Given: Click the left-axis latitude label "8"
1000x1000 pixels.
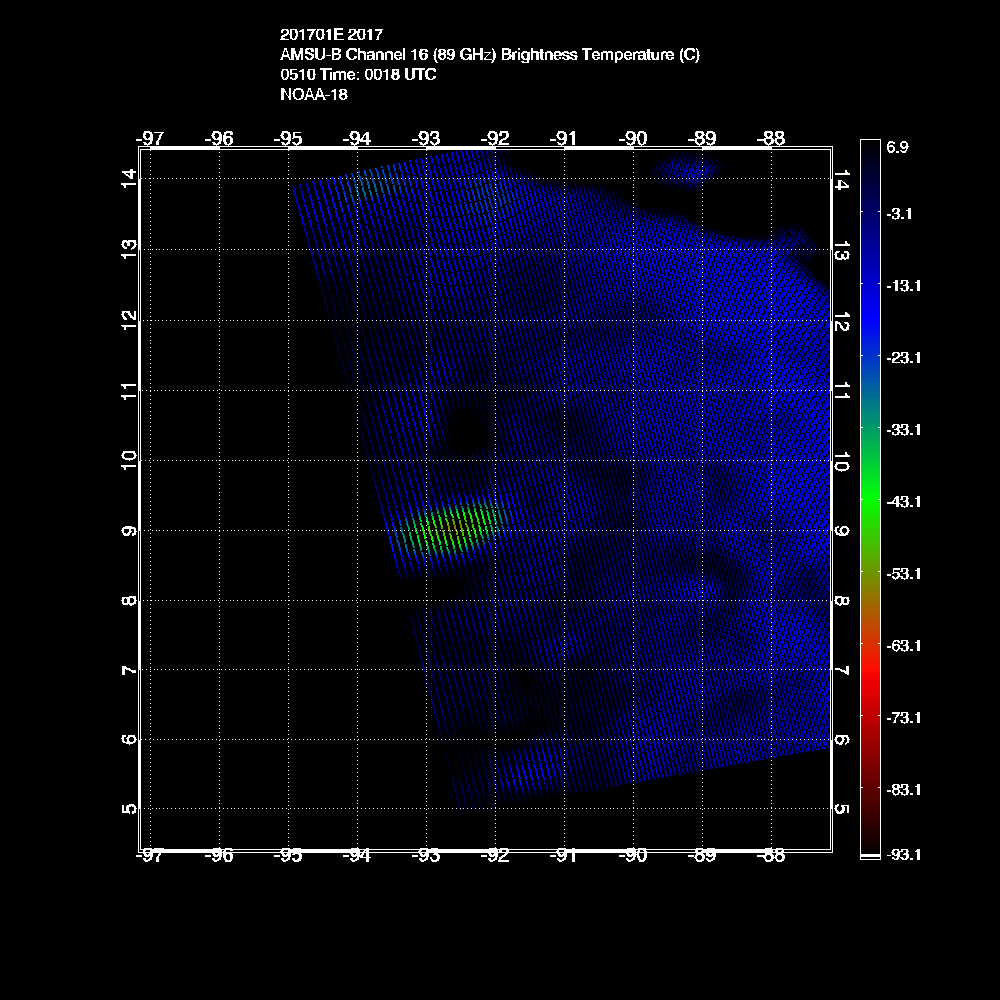Looking at the screenshot, I should pyautogui.click(x=129, y=601).
